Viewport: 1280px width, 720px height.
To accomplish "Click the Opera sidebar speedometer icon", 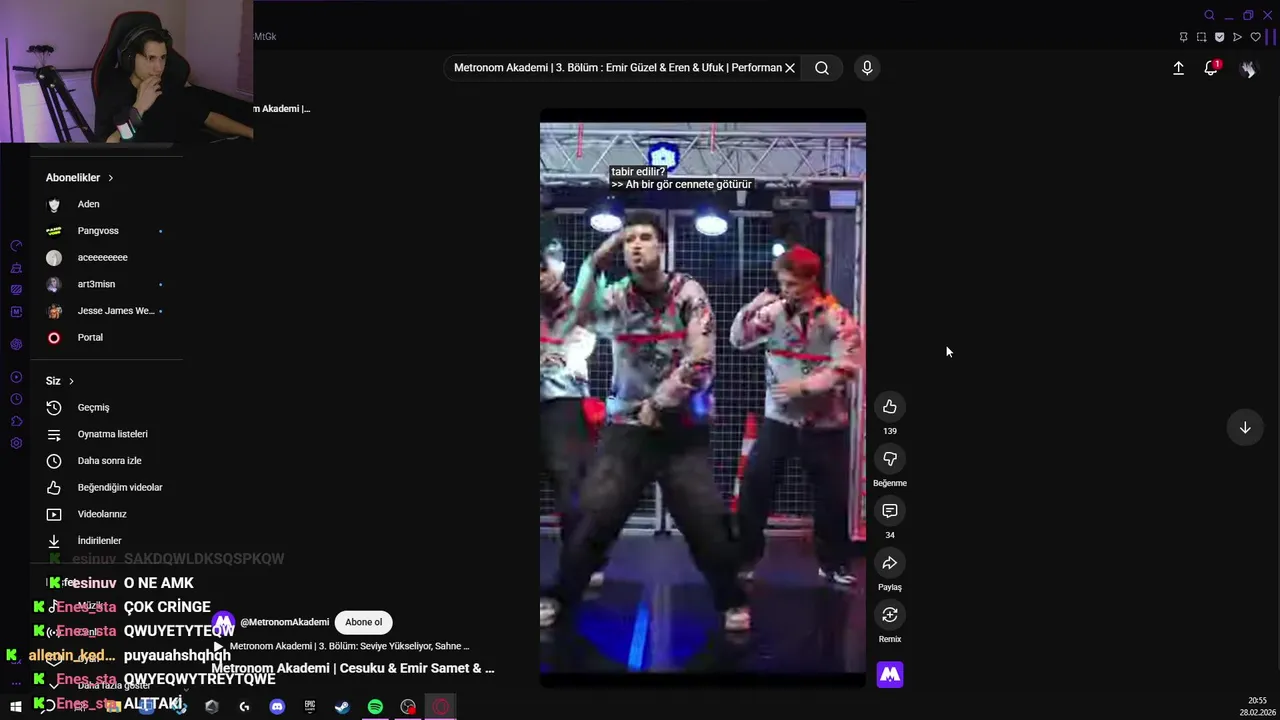I will (x=16, y=245).
